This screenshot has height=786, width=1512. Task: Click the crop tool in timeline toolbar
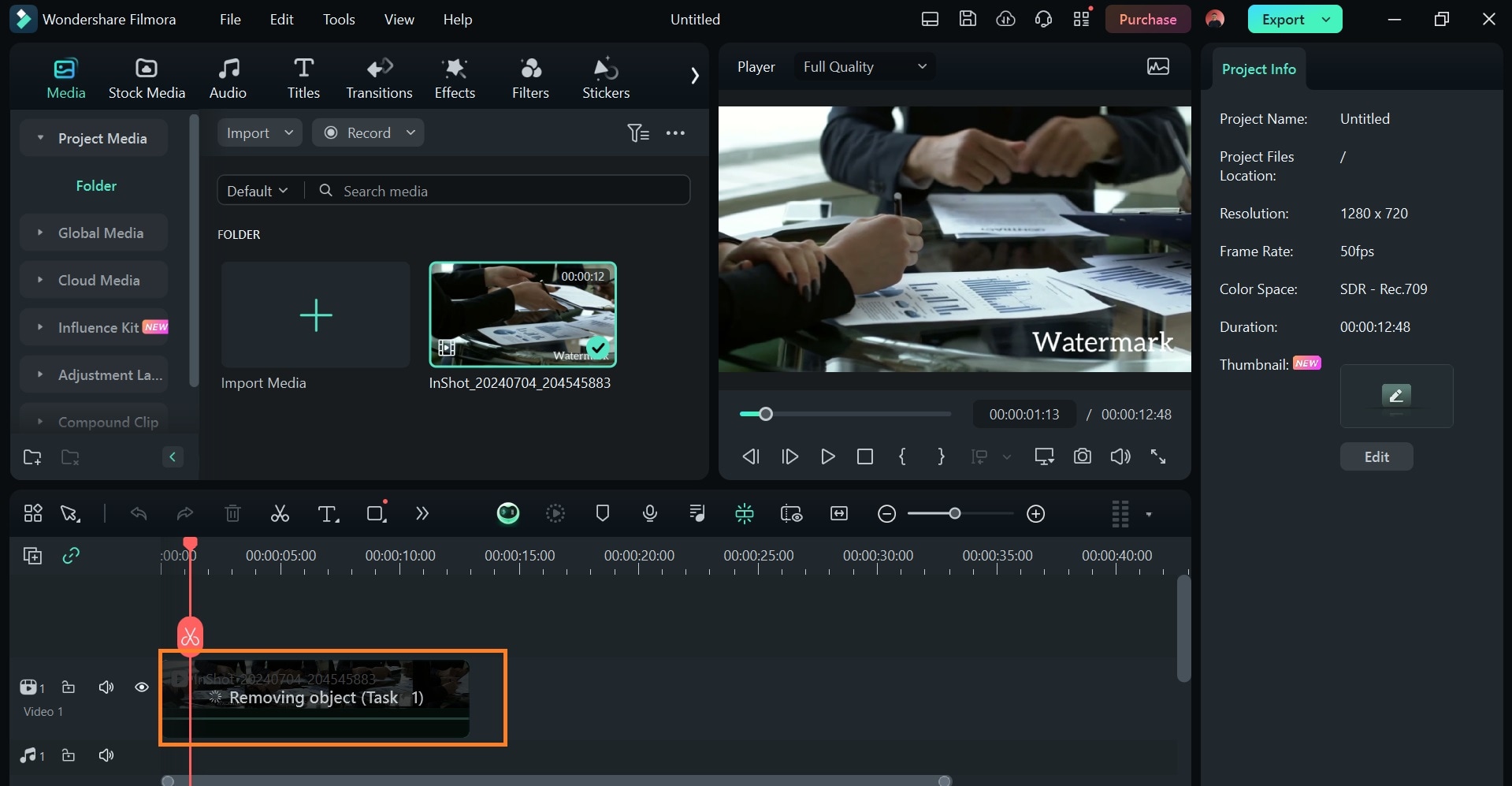click(x=376, y=514)
